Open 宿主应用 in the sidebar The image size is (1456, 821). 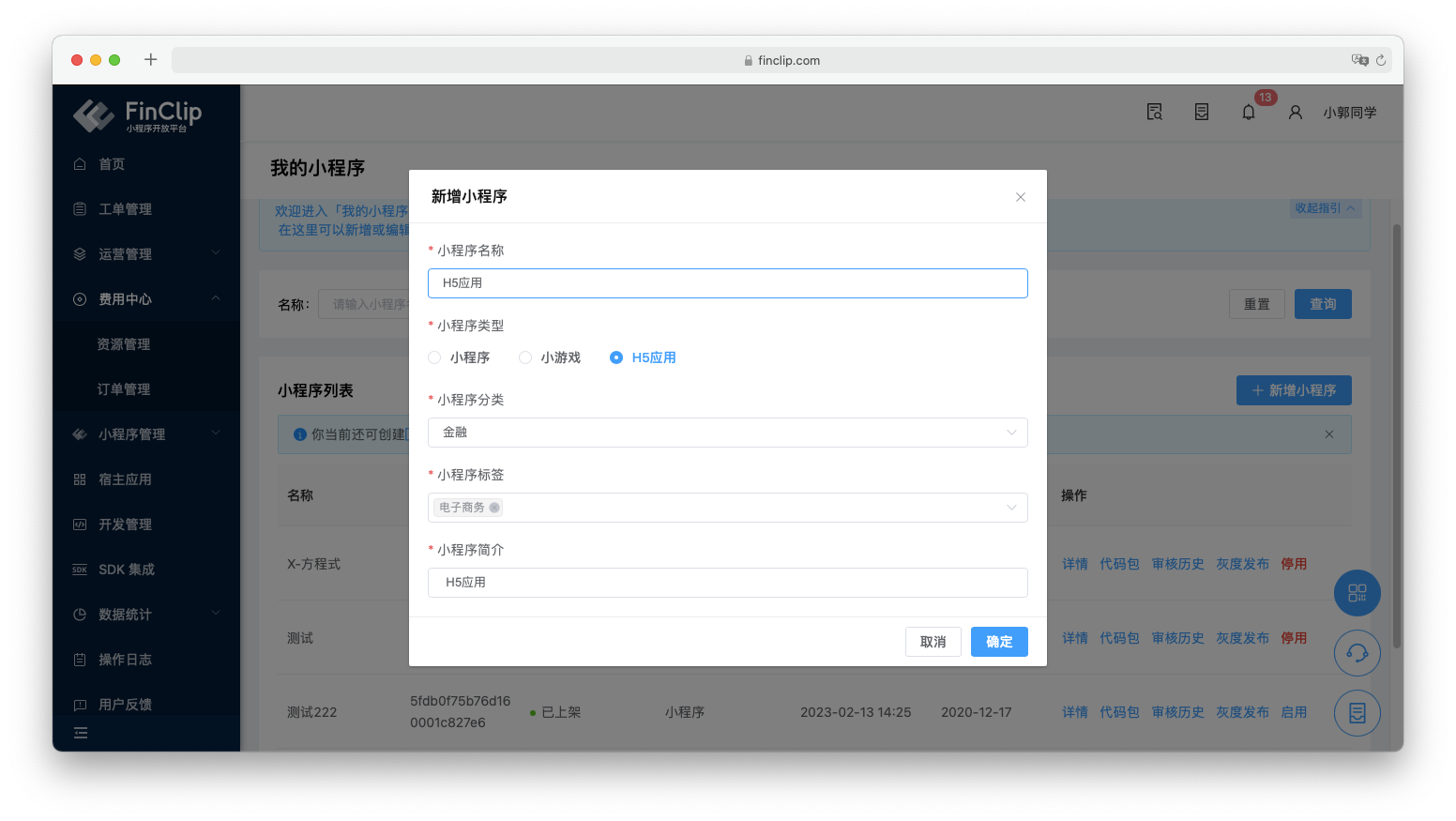tap(125, 479)
